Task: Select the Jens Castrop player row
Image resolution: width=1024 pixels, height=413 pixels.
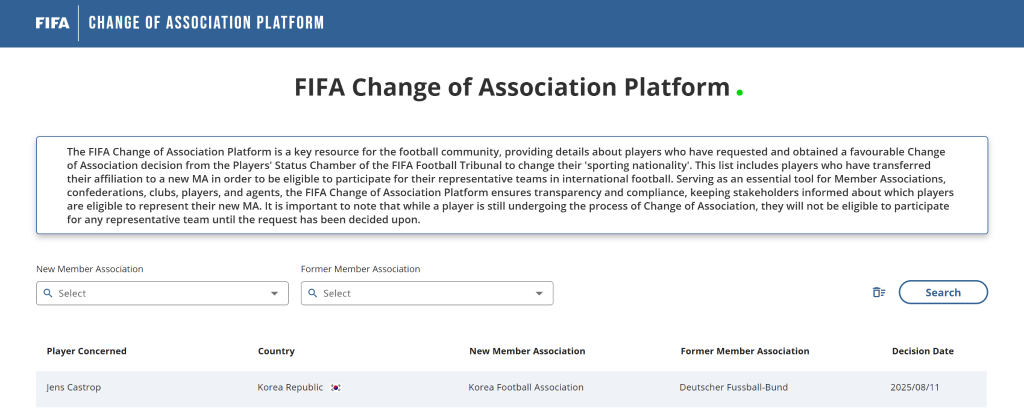Action: click(x=74, y=387)
